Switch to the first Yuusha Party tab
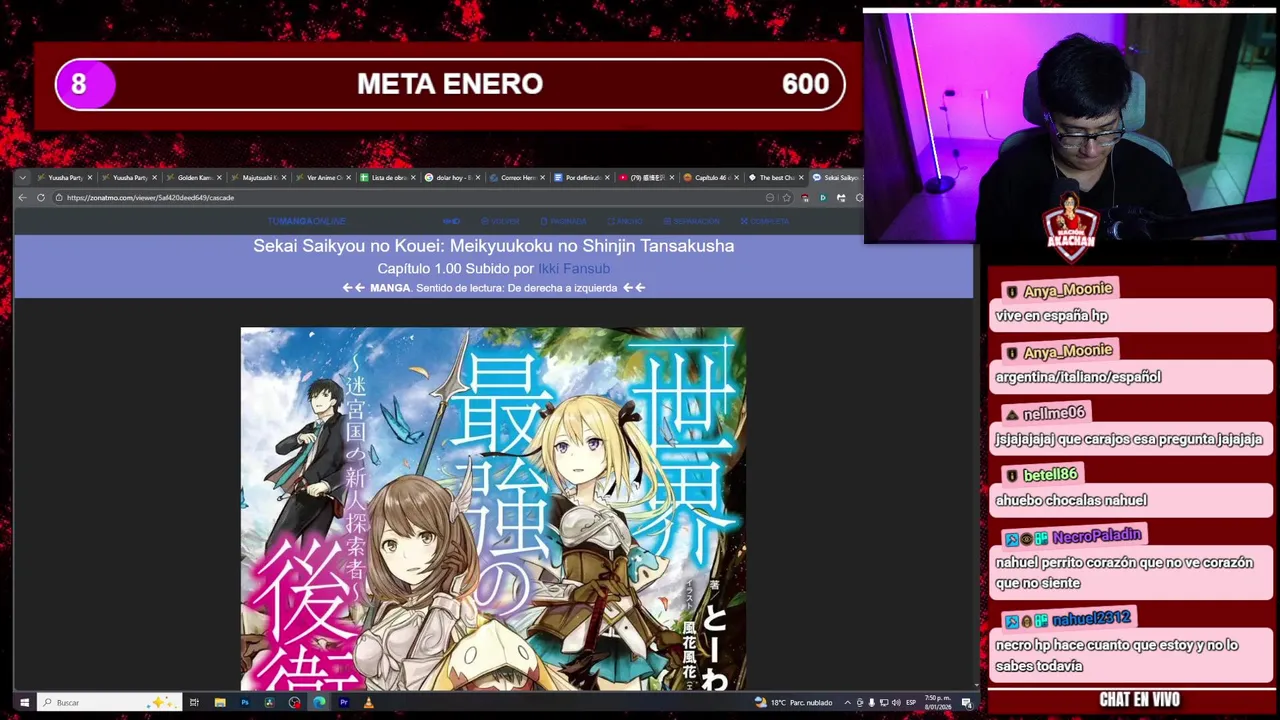Viewport: 1280px width, 720px height. [65, 178]
